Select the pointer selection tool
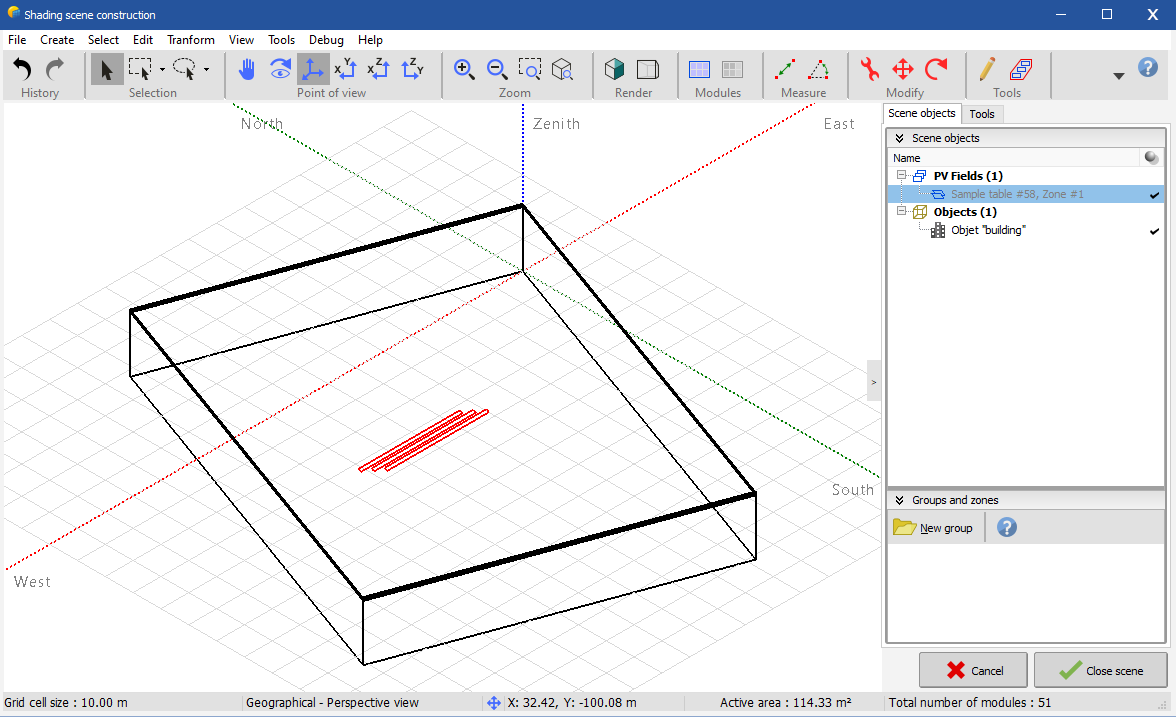1176x717 pixels. click(106, 70)
